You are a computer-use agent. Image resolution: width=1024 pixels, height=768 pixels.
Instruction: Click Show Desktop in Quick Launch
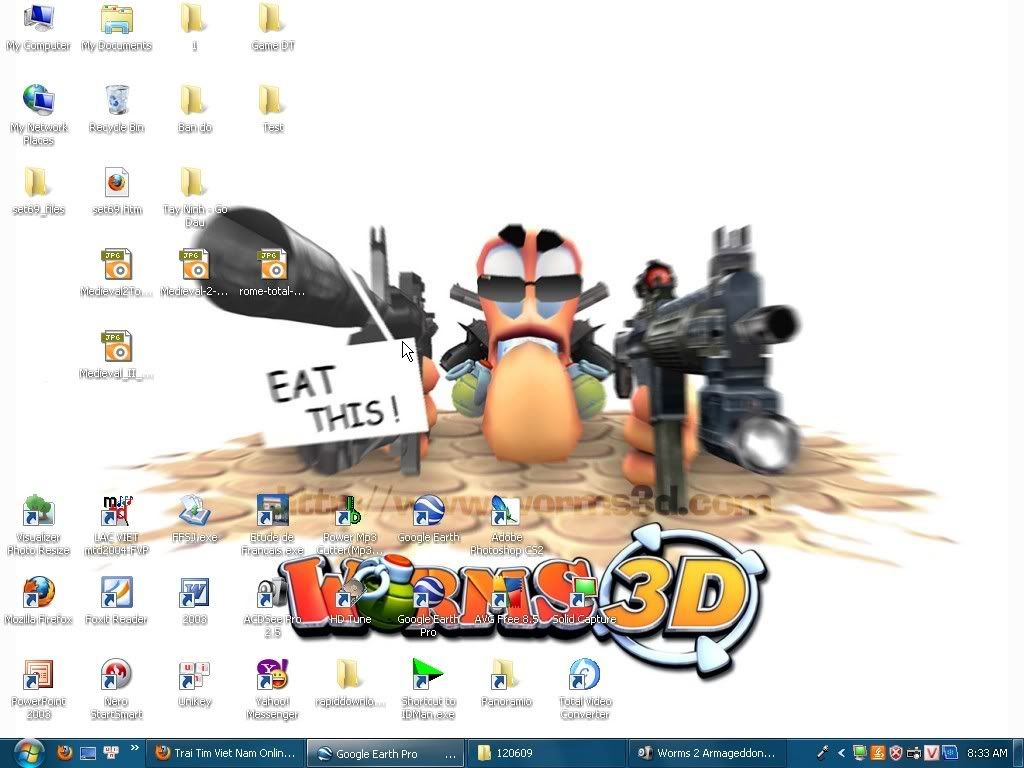[x=88, y=753]
